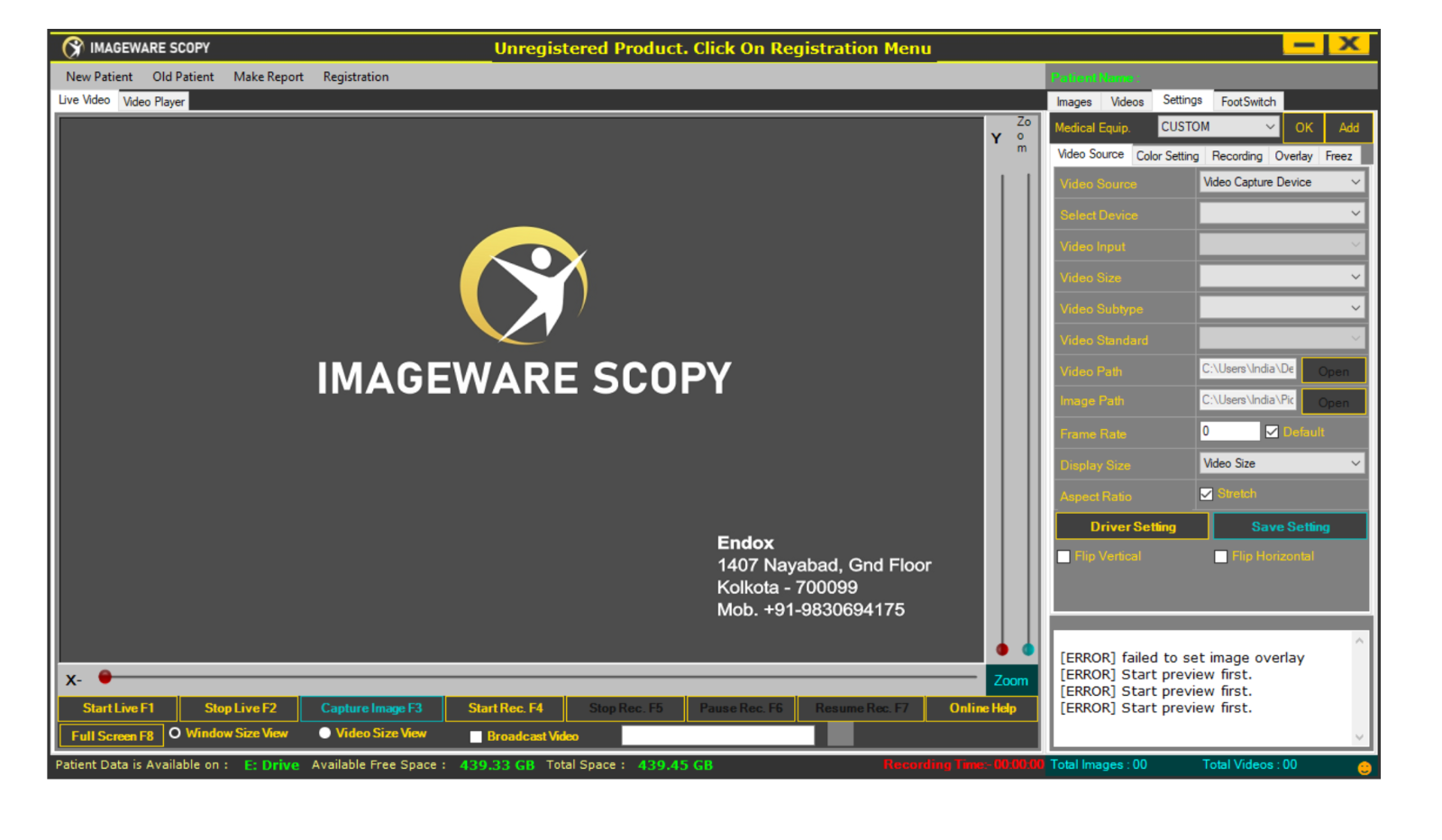Viewport: 1442px width, 840px height.
Task: Click Stop Live F2 button
Action: pyautogui.click(x=240, y=708)
